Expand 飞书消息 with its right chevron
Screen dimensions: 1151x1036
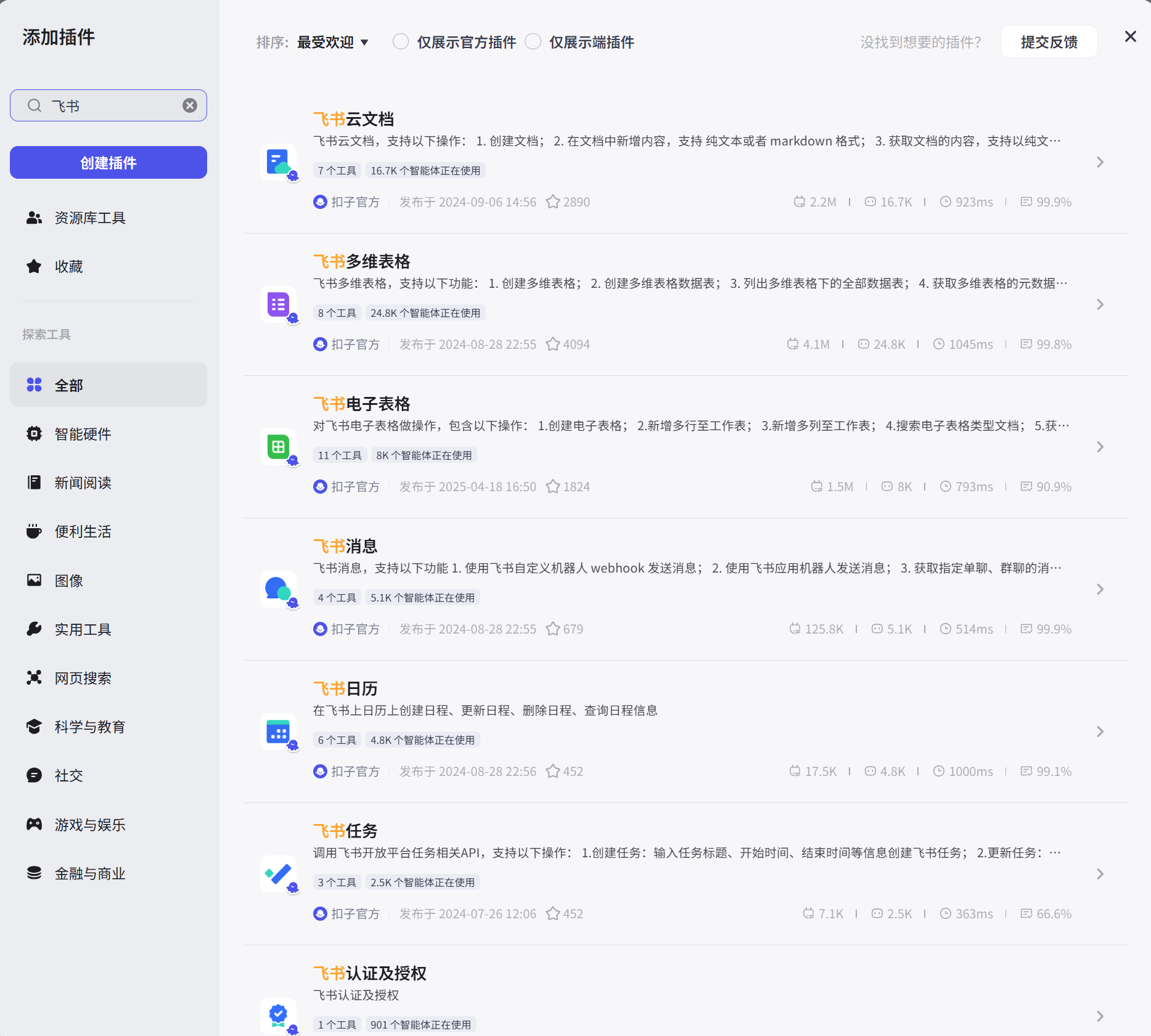(1100, 589)
